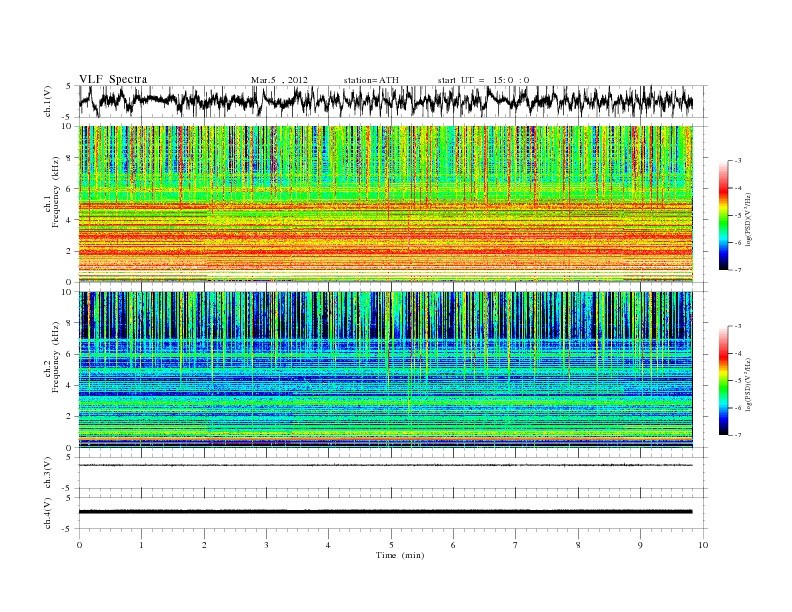The height and width of the screenshot is (612, 792).
Task: Click time axis tick label "0"
Action: pos(79,545)
